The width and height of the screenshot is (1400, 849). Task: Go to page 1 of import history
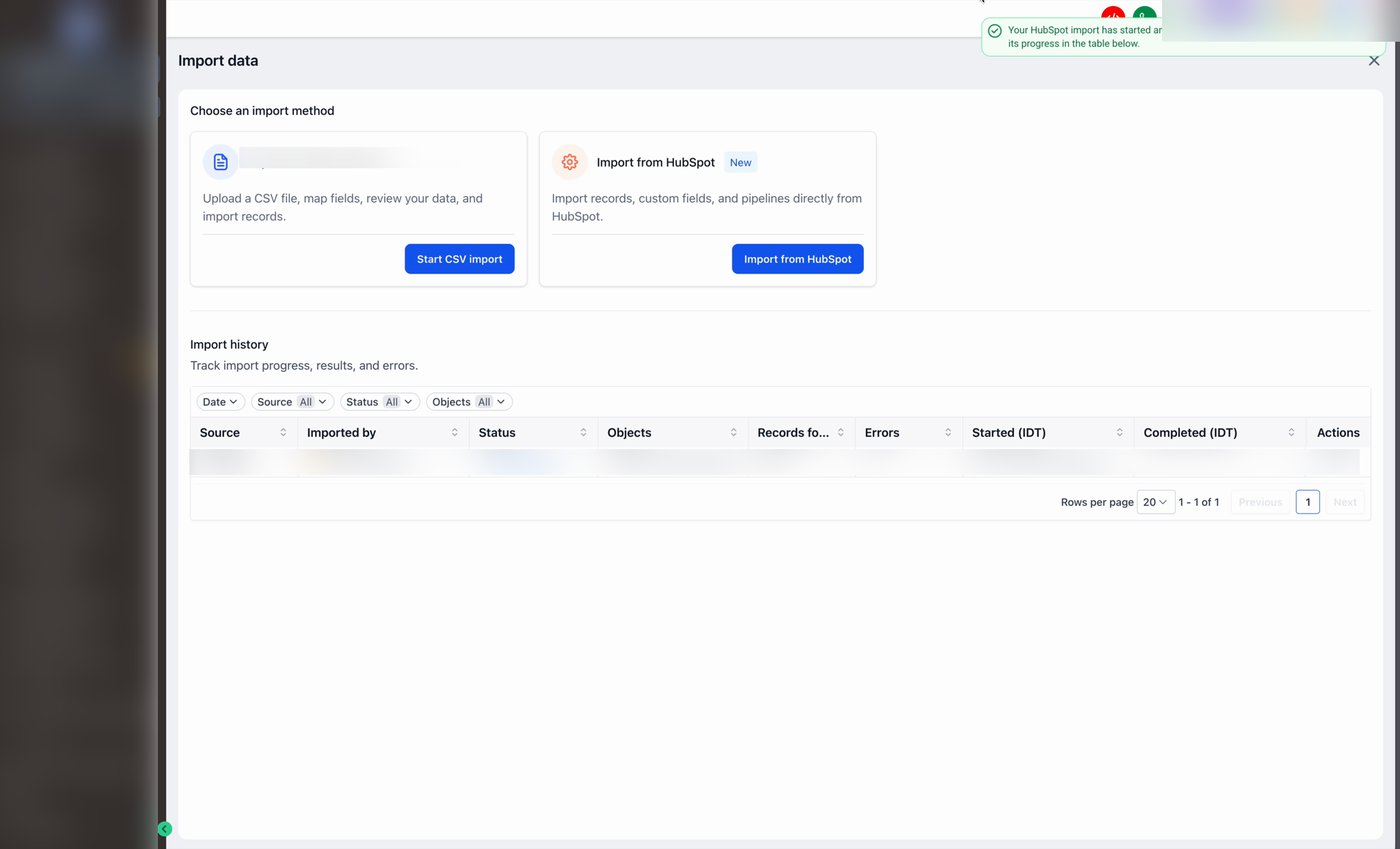pyautogui.click(x=1307, y=502)
